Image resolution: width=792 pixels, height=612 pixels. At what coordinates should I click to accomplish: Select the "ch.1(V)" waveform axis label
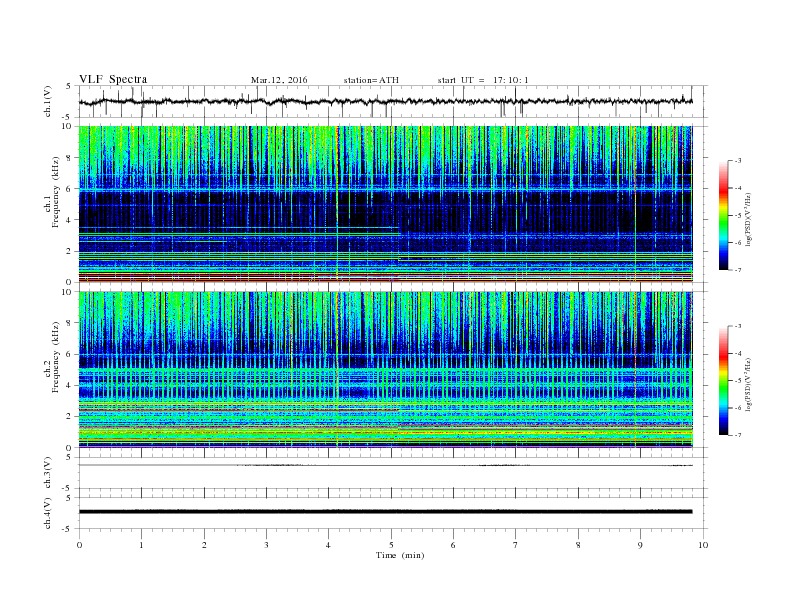pos(48,101)
